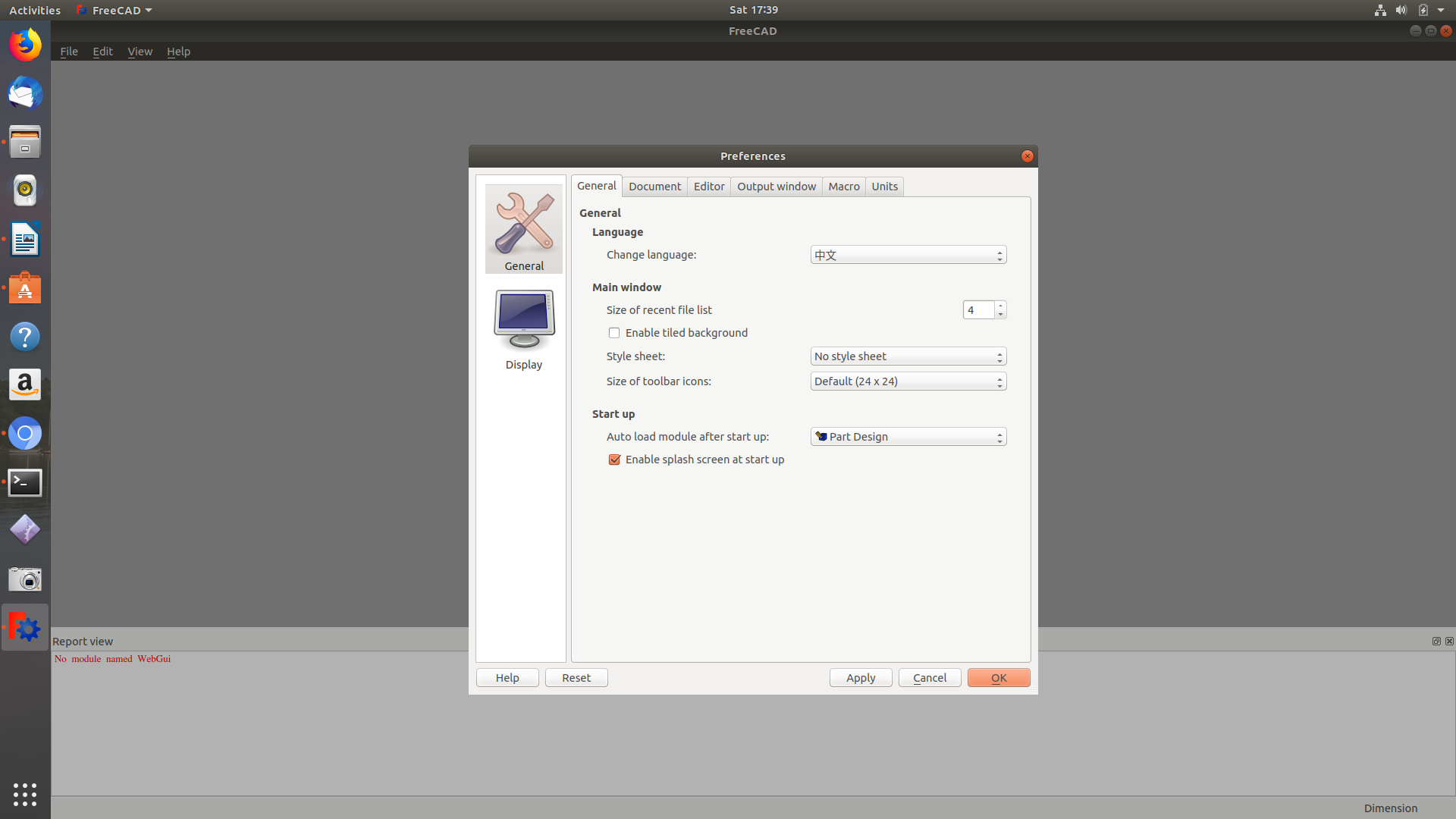Image resolution: width=1456 pixels, height=819 pixels.
Task: Confirm preferences with OK
Action: point(999,678)
